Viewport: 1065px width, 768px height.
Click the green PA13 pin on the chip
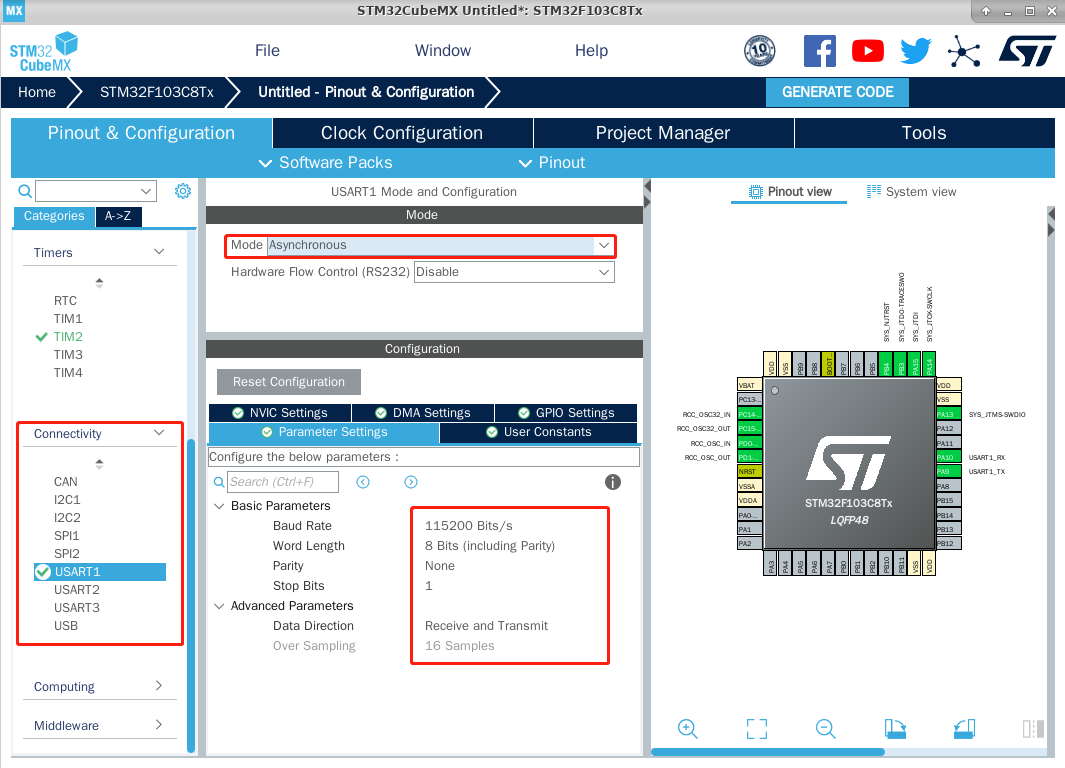[x=948, y=414]
